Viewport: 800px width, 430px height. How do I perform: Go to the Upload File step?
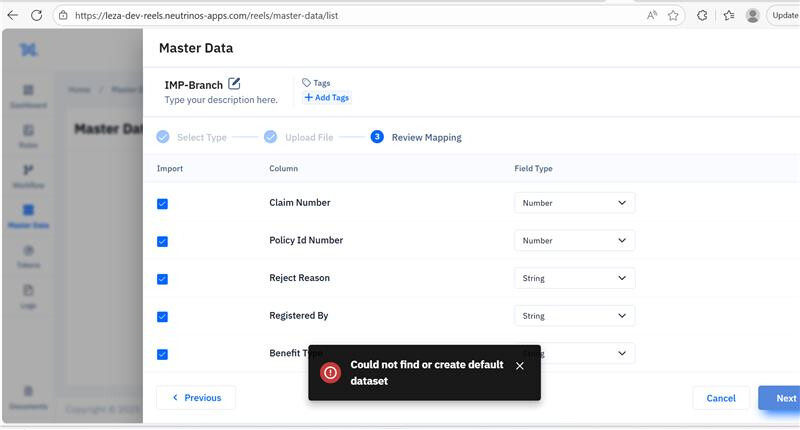309,137
